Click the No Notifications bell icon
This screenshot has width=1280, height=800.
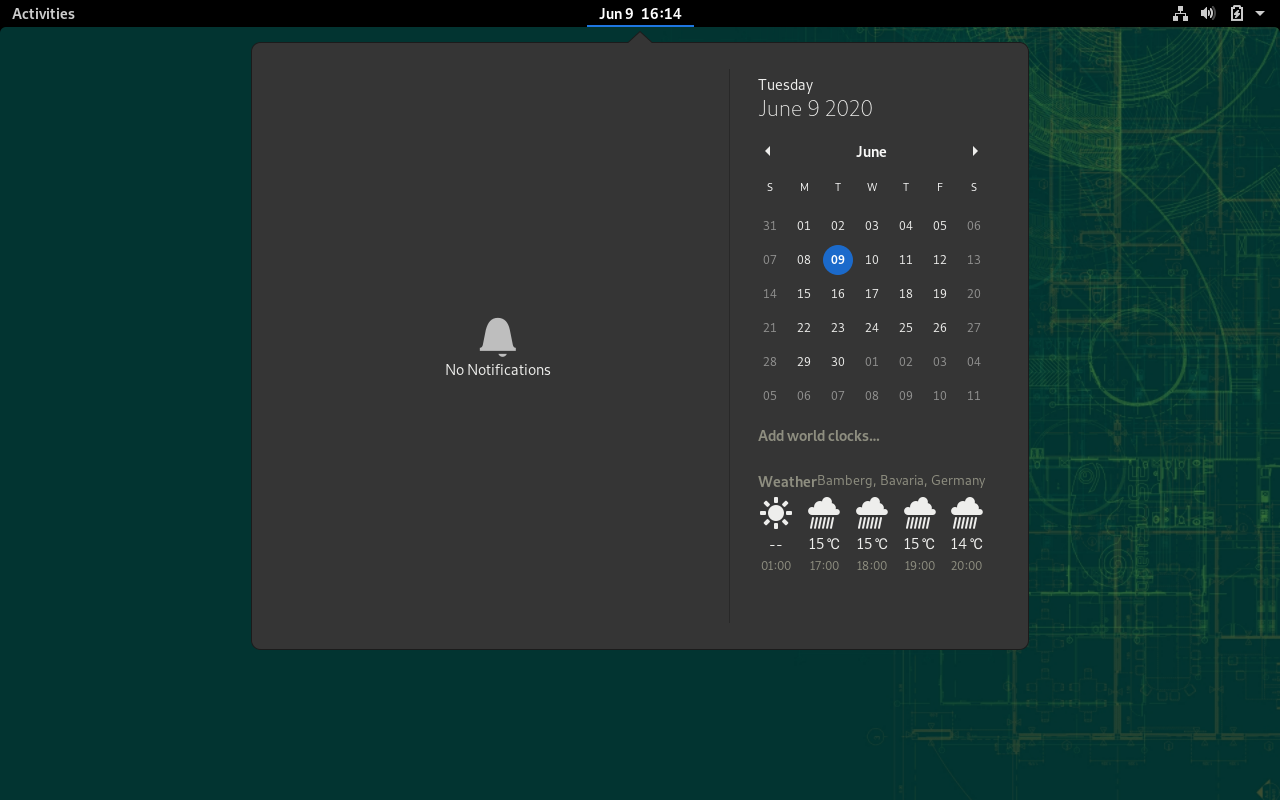(x=498, y=337)
